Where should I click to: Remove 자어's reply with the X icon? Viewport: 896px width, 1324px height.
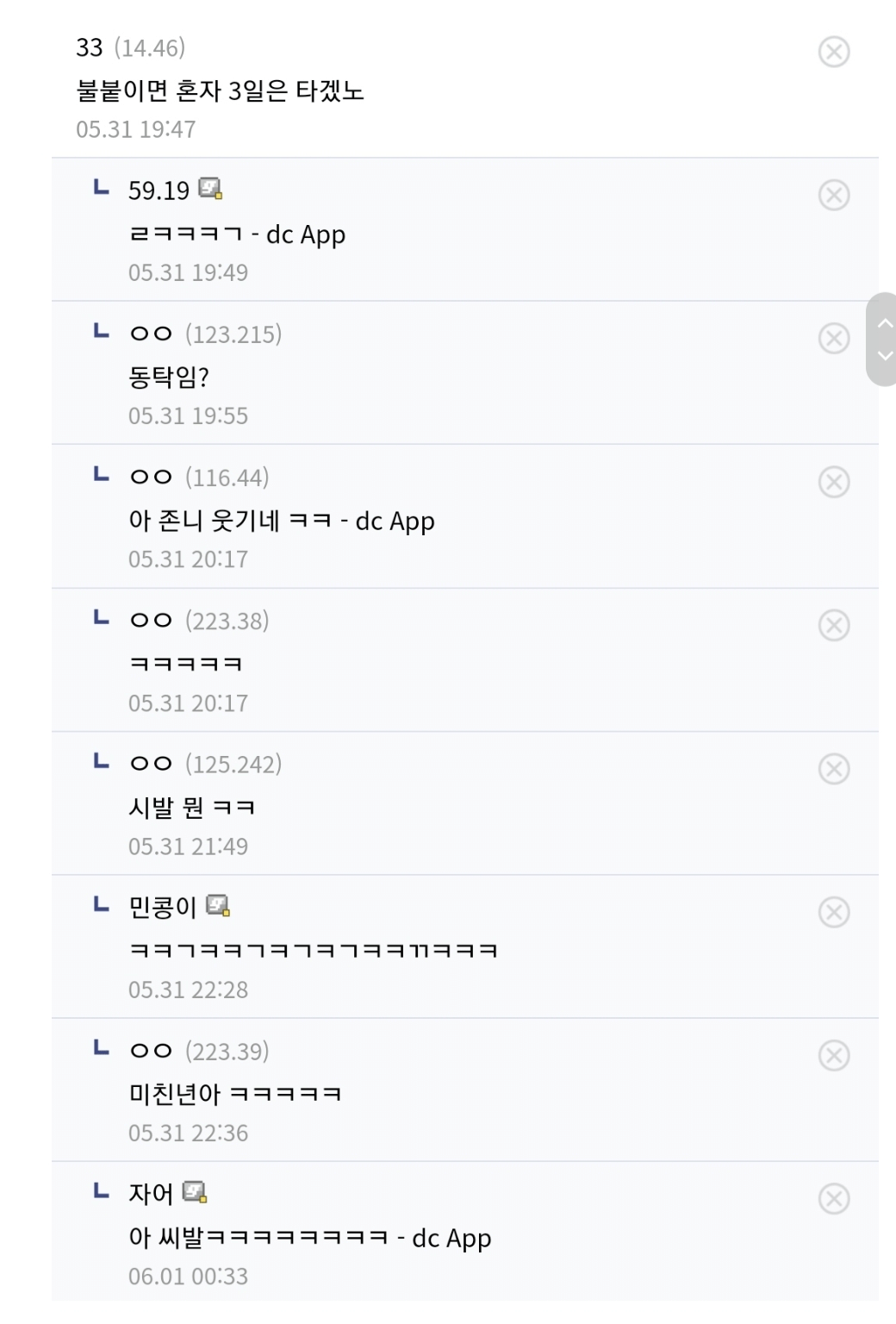pyautogui.click(x=833, y=1199)
